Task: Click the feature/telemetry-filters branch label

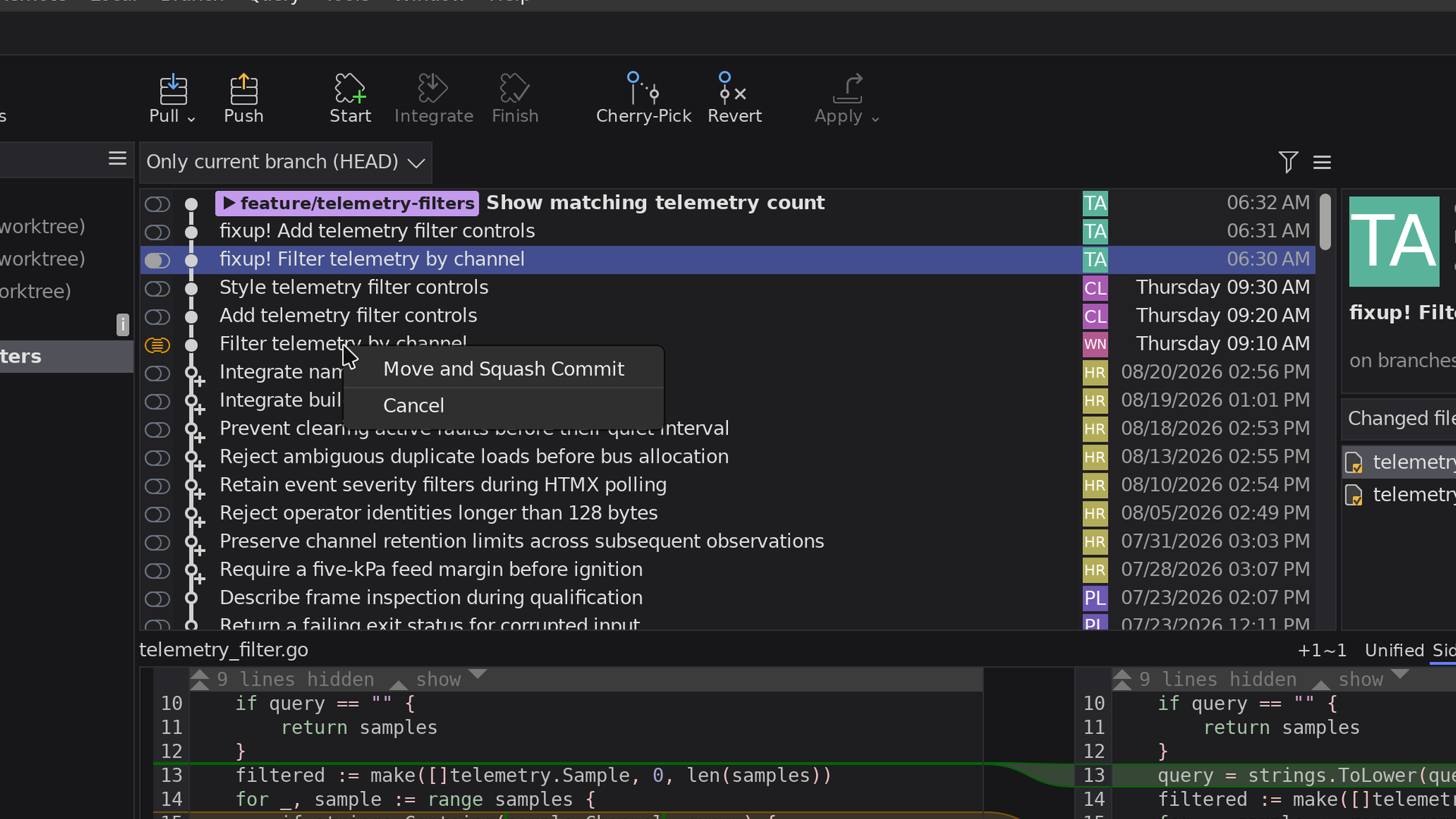Action: click(347, 203)
